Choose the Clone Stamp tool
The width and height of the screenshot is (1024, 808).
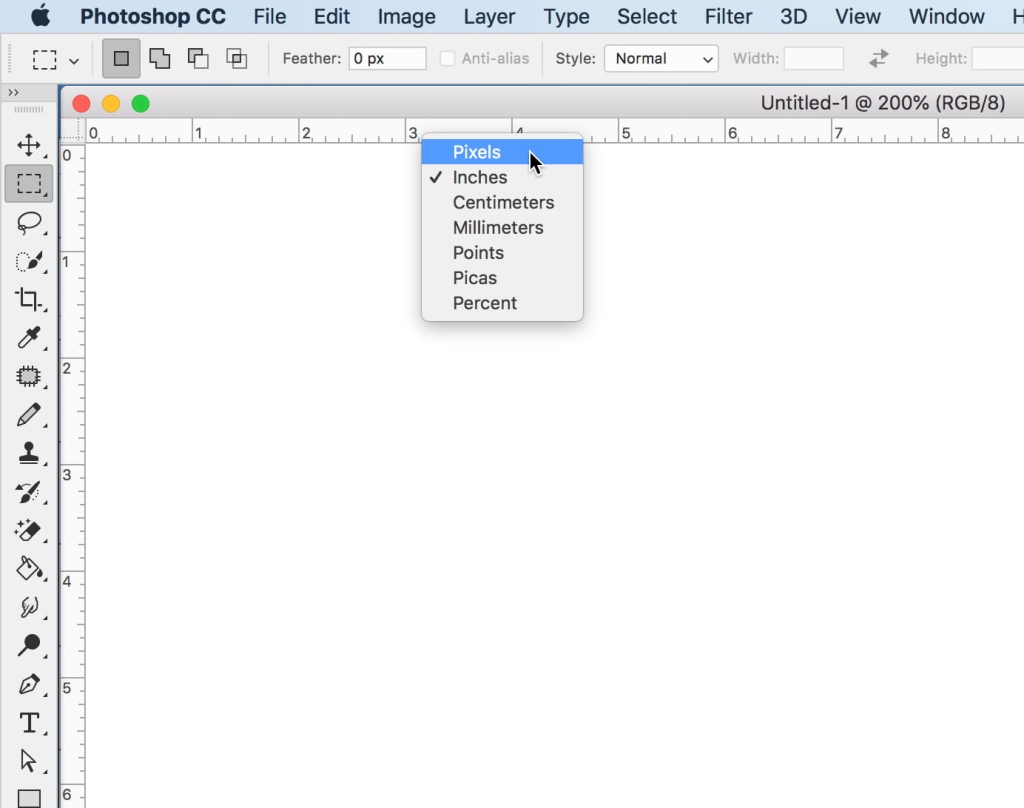point(30,455)
